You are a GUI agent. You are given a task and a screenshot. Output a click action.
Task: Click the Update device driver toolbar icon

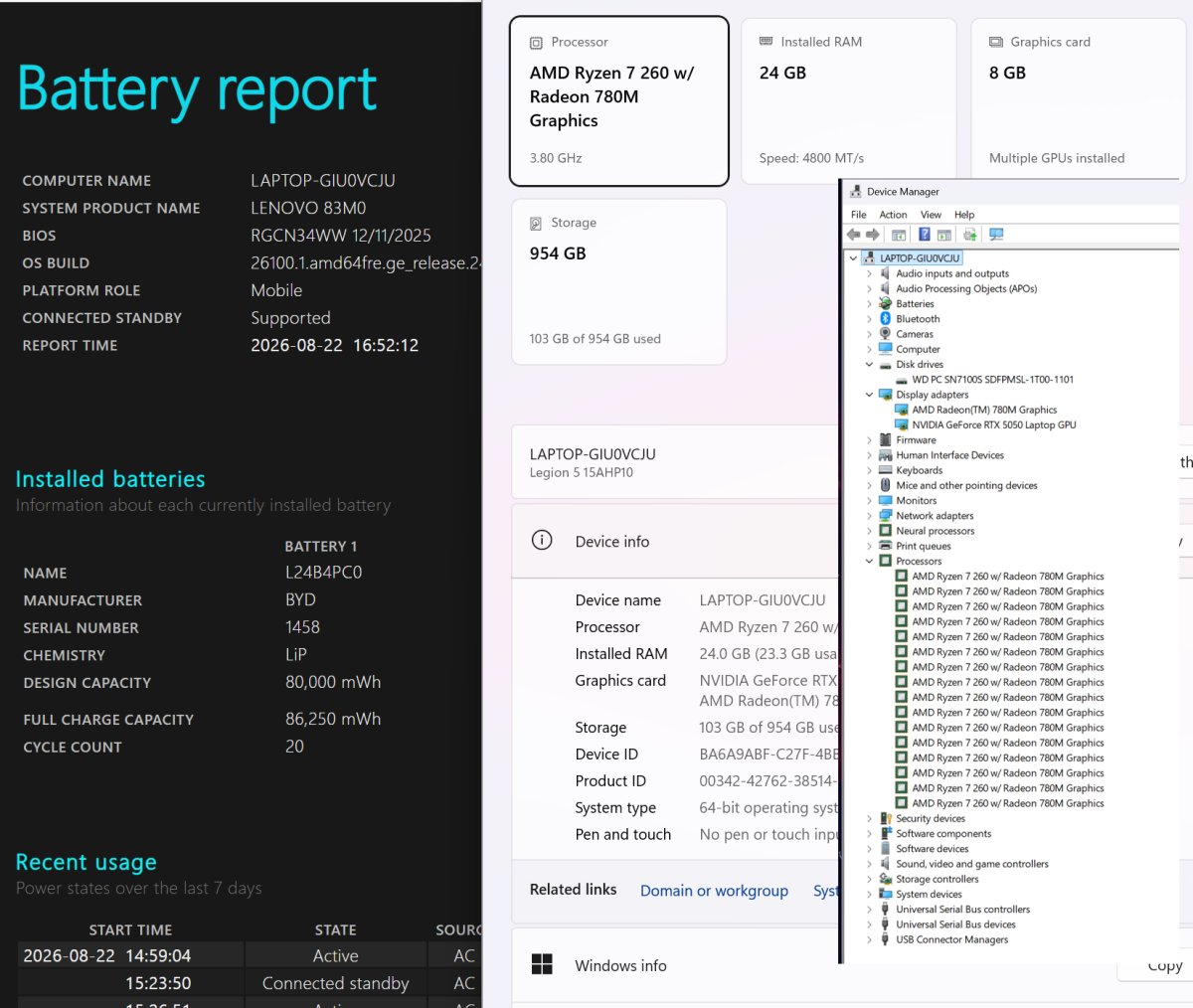point(970,235)
